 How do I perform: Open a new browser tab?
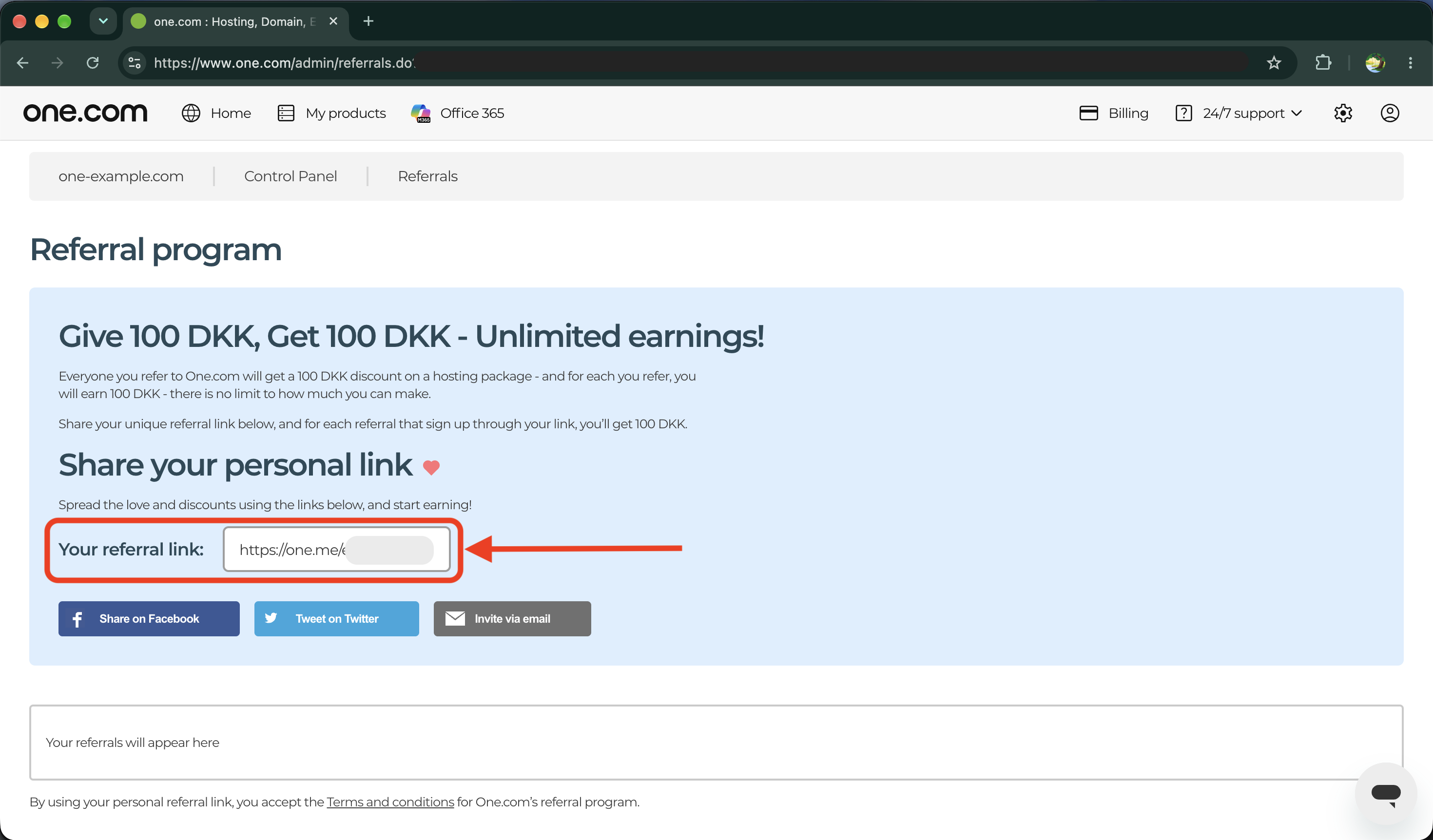coord(368,21)
